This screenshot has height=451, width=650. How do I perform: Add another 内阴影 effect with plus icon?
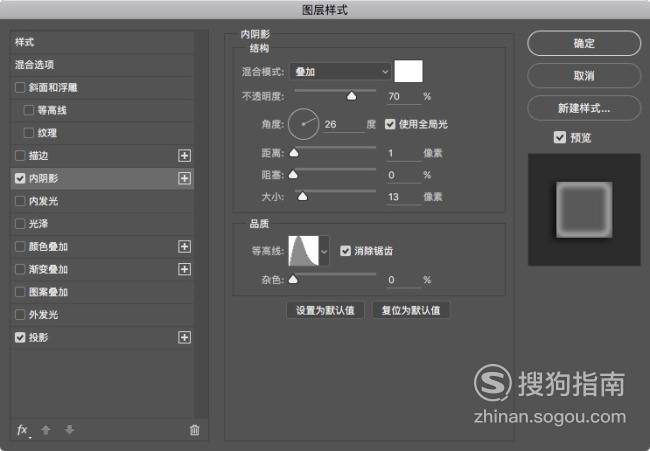(184, 178)
